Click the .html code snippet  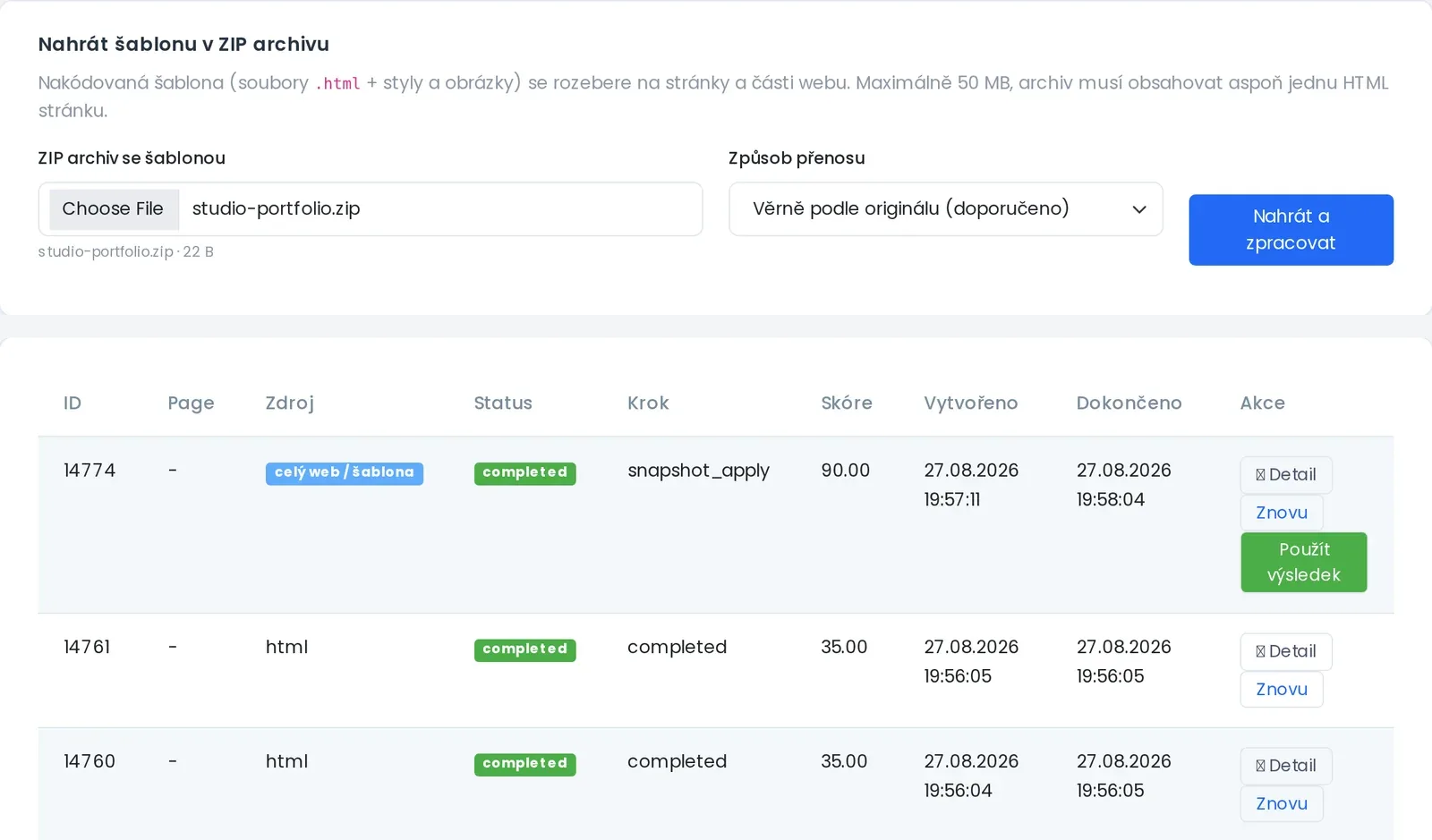coord(337,83)
